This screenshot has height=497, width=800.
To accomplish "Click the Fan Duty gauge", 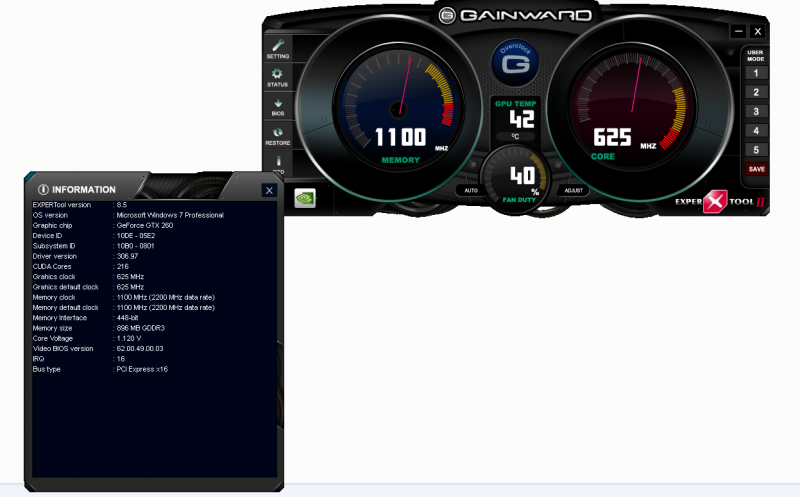I will pos(515,180).
